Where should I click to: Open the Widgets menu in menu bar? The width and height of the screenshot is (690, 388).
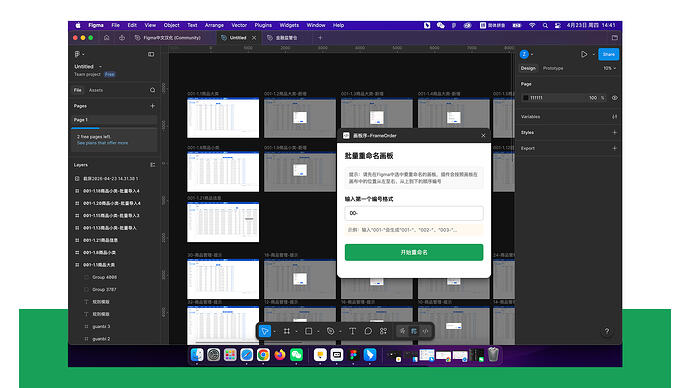pos(289,26)
